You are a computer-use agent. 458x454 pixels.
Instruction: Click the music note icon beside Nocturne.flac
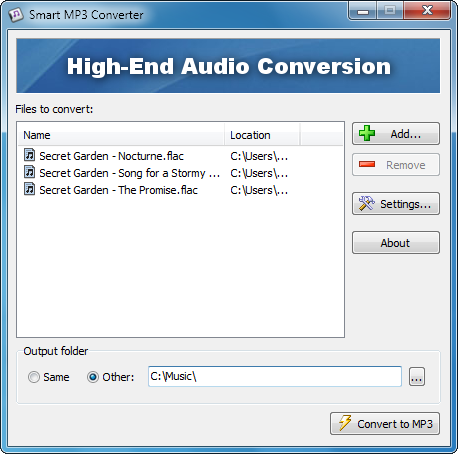(29, 155)
